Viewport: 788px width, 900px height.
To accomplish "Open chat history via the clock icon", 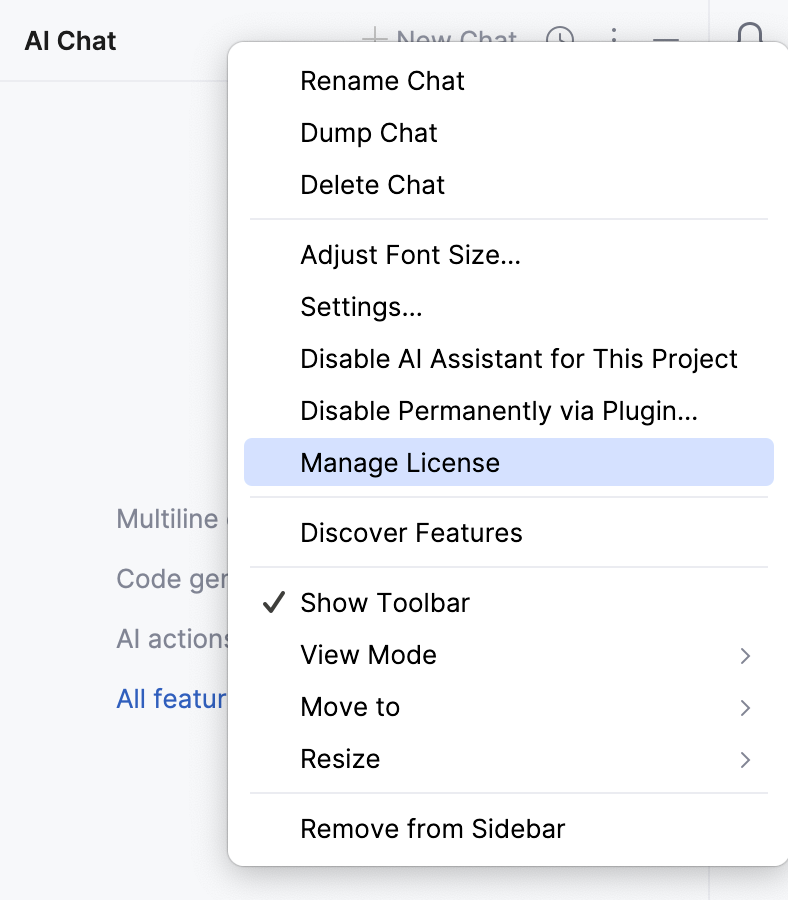I will point(561,40).
